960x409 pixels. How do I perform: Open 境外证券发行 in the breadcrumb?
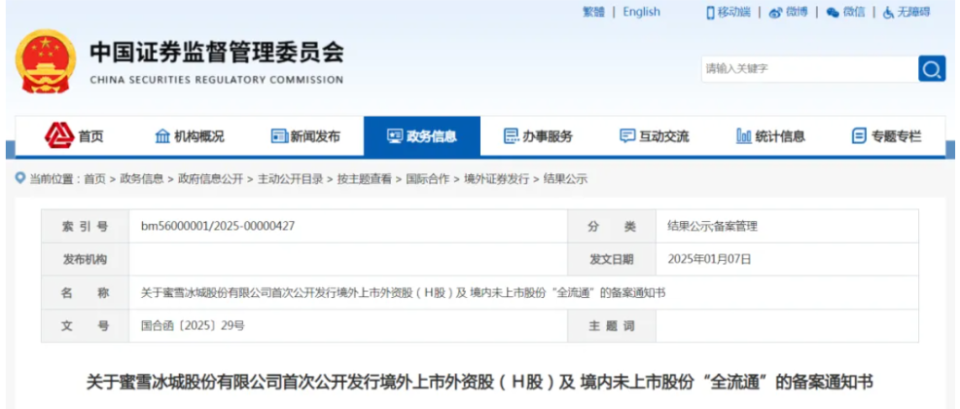pos(496,179)
